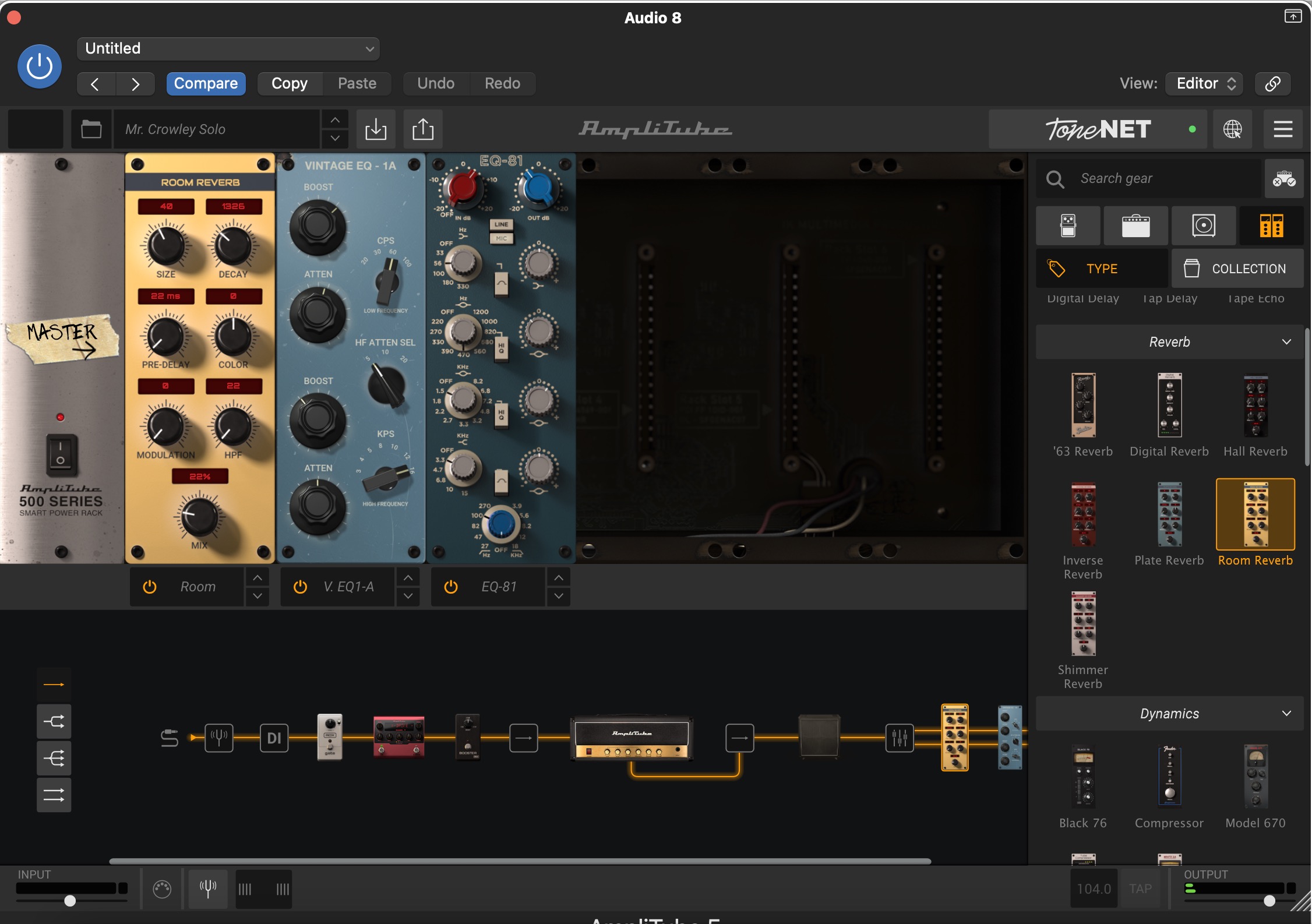Click the OUTPUT level slider handle
Viewport: 1312px width, 924px height.
point(1269,901)
